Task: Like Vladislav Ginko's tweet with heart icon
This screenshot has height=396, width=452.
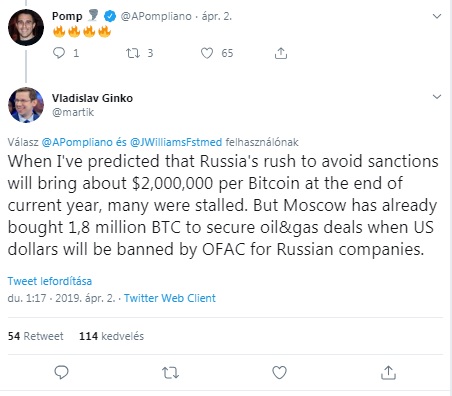Action: [279, 372]
